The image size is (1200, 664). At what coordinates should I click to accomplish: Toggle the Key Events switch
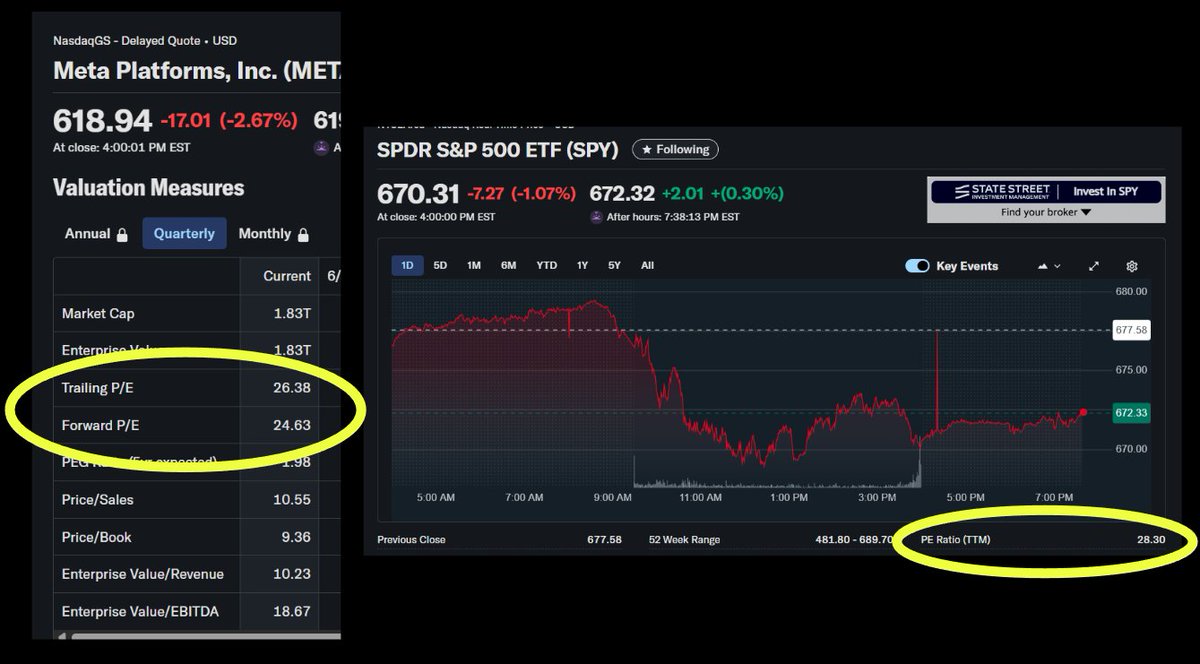(x=917, y=266)
